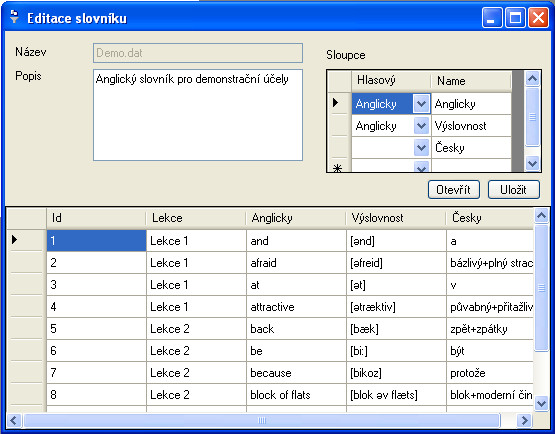Select the Lekce 1 cell in row 3
The height and width of the screenshot is (434, 555).
(196, 285)
